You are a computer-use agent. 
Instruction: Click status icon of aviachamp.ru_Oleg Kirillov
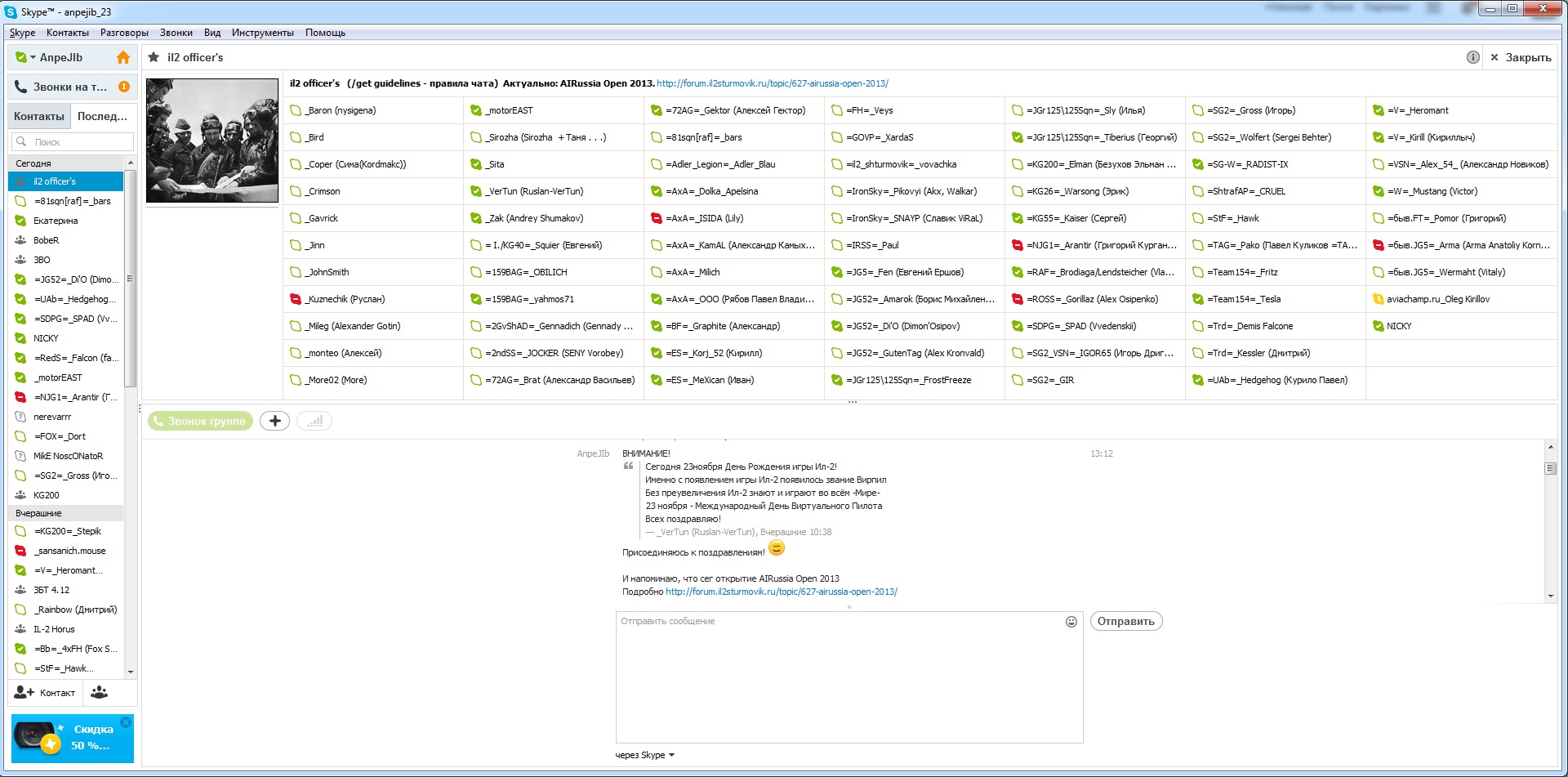pyautogui.click(x=1378, y=299)
